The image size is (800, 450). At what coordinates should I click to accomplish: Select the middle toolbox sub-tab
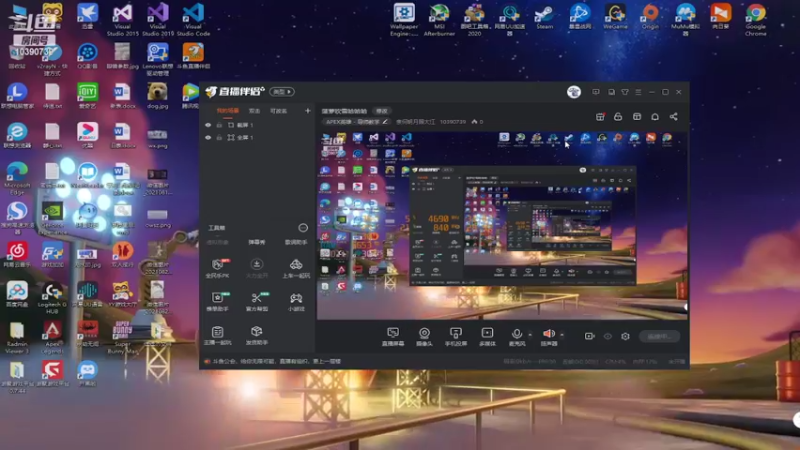point(257,242)
